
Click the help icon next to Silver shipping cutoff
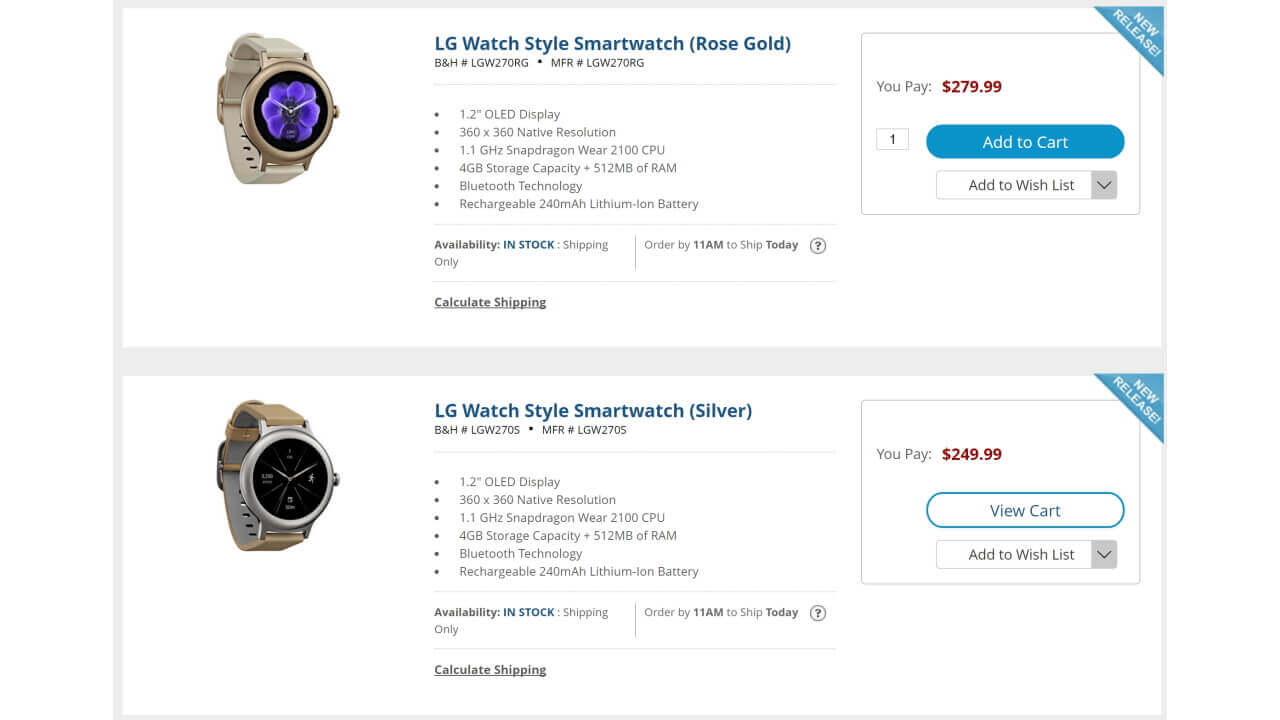(x=817, y=612)
